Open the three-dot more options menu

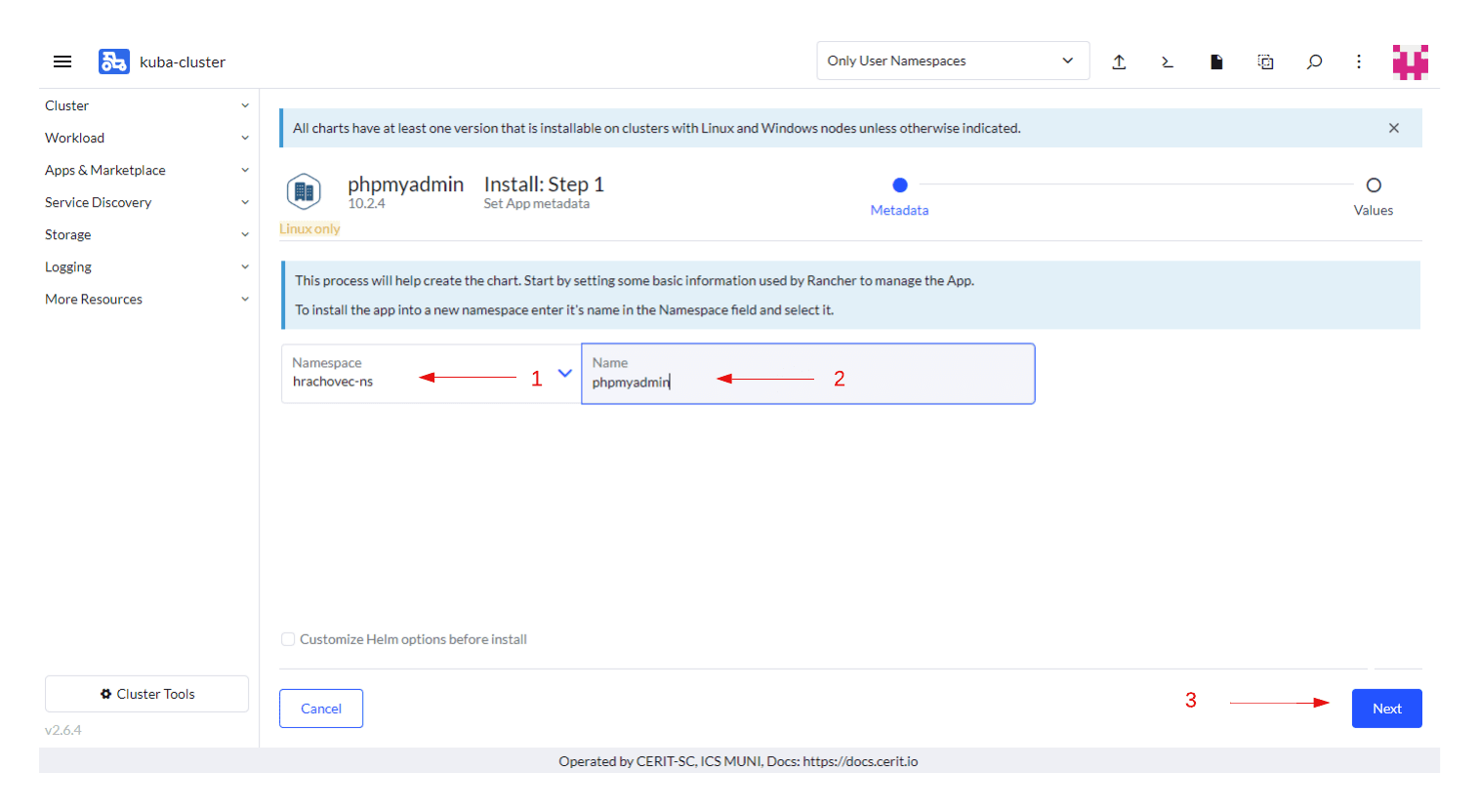(1358, 61)
